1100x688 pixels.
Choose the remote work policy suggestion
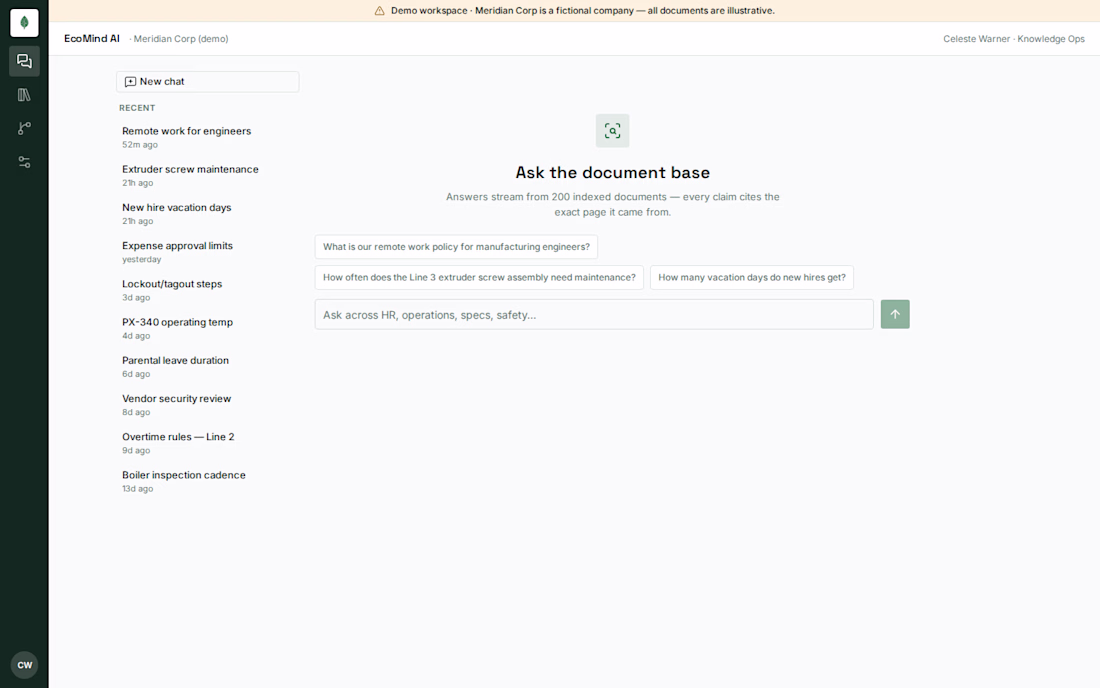456,247
